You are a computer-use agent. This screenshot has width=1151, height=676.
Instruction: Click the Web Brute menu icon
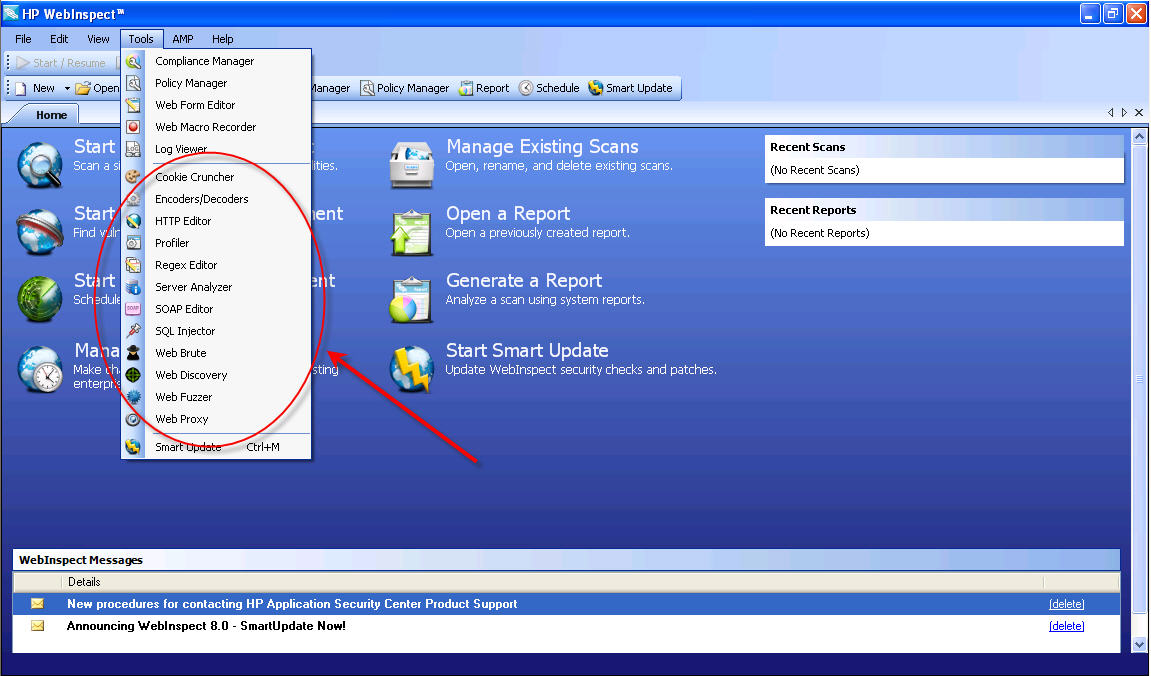coord(133,353)
